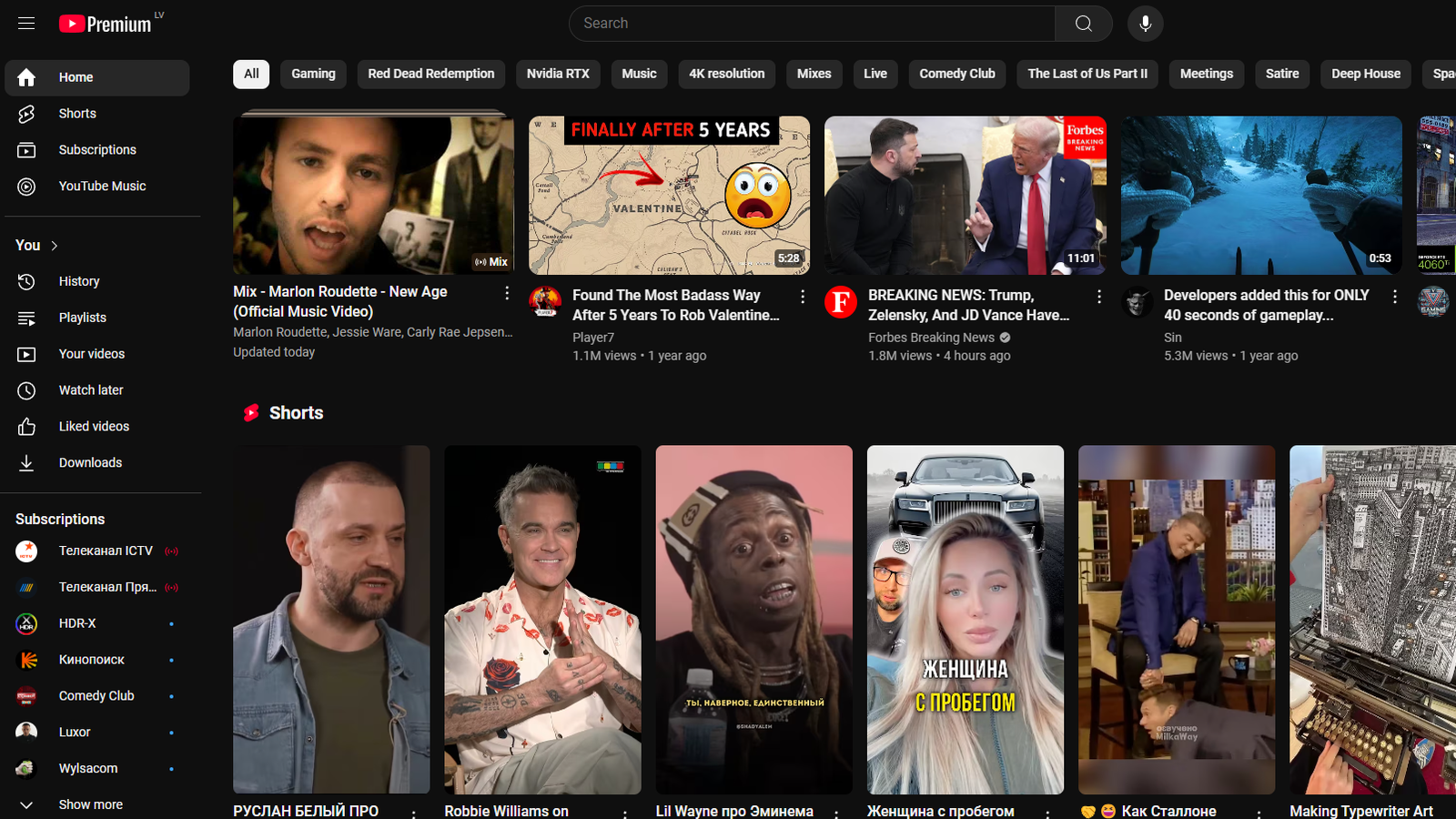Select the Music filter chip
Viewport: 1456px width, 819px height.
(x=639, y=74)
